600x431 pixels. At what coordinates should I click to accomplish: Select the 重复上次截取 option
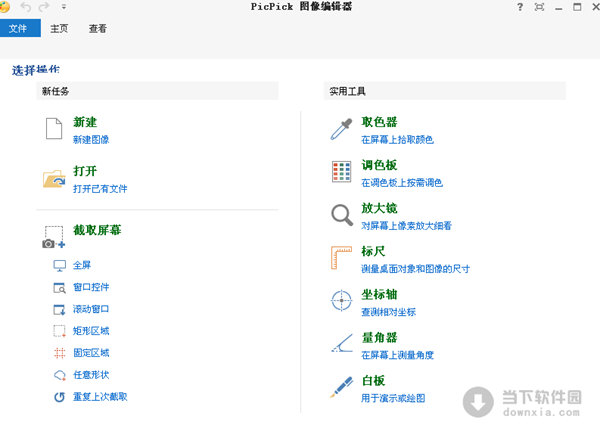point(100,397)
